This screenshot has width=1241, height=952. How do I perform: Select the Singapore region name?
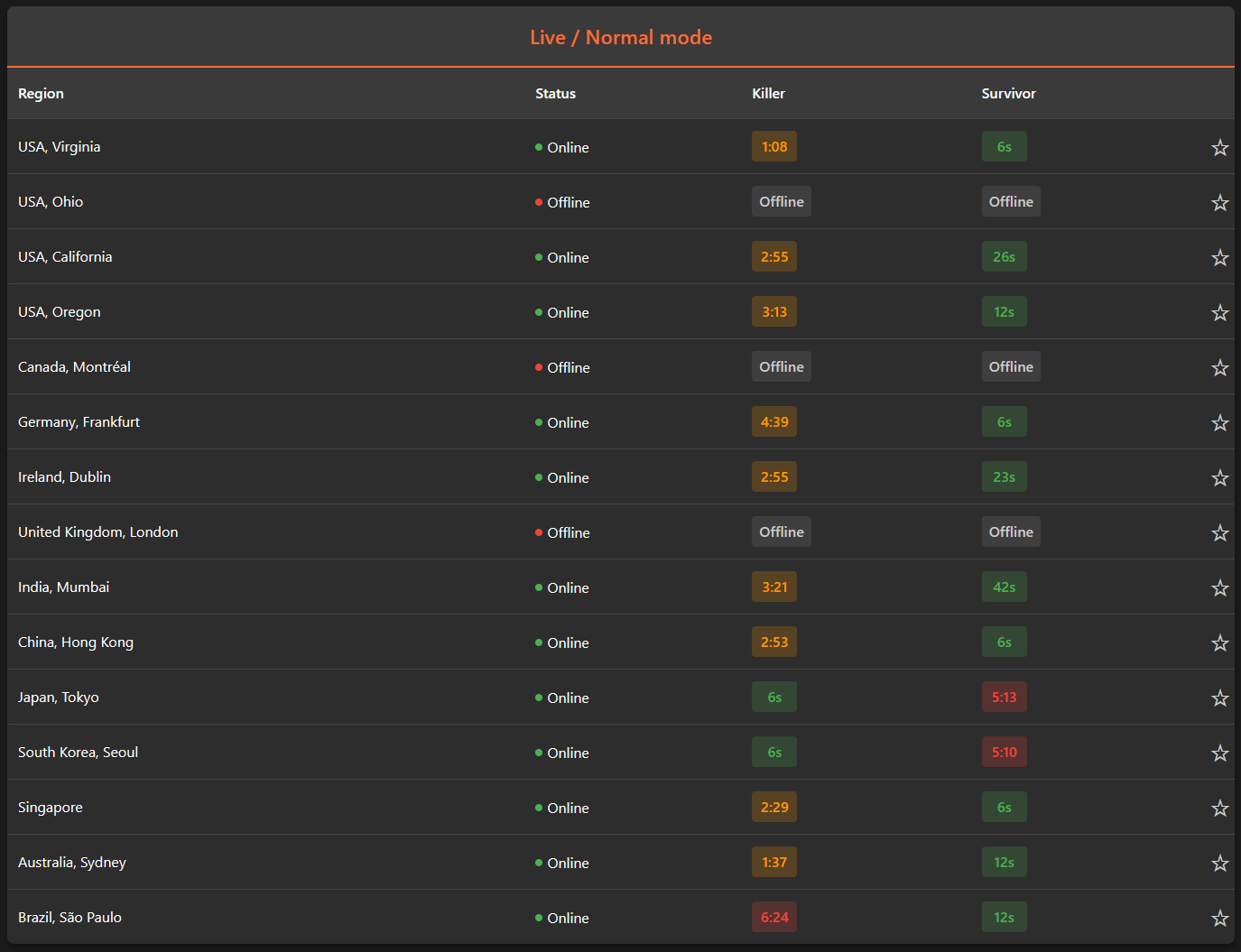coord(51,808)
